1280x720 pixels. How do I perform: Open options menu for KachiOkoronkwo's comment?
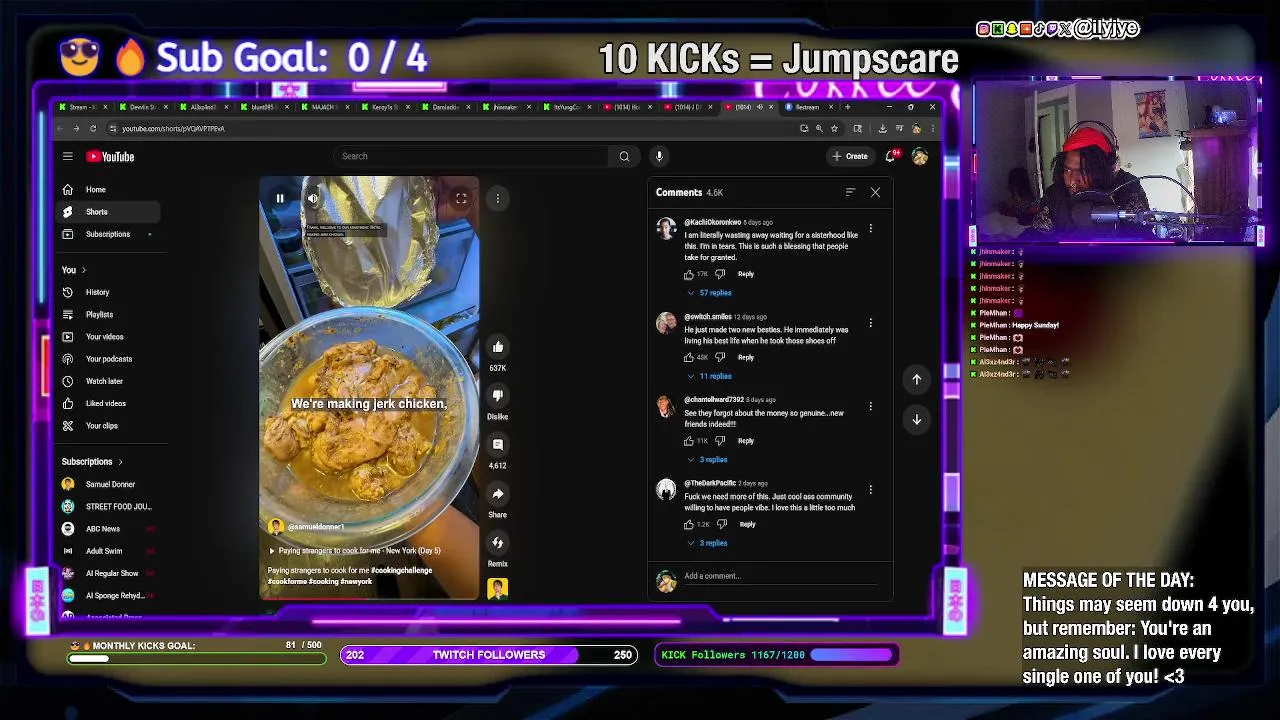coord(870,229)
